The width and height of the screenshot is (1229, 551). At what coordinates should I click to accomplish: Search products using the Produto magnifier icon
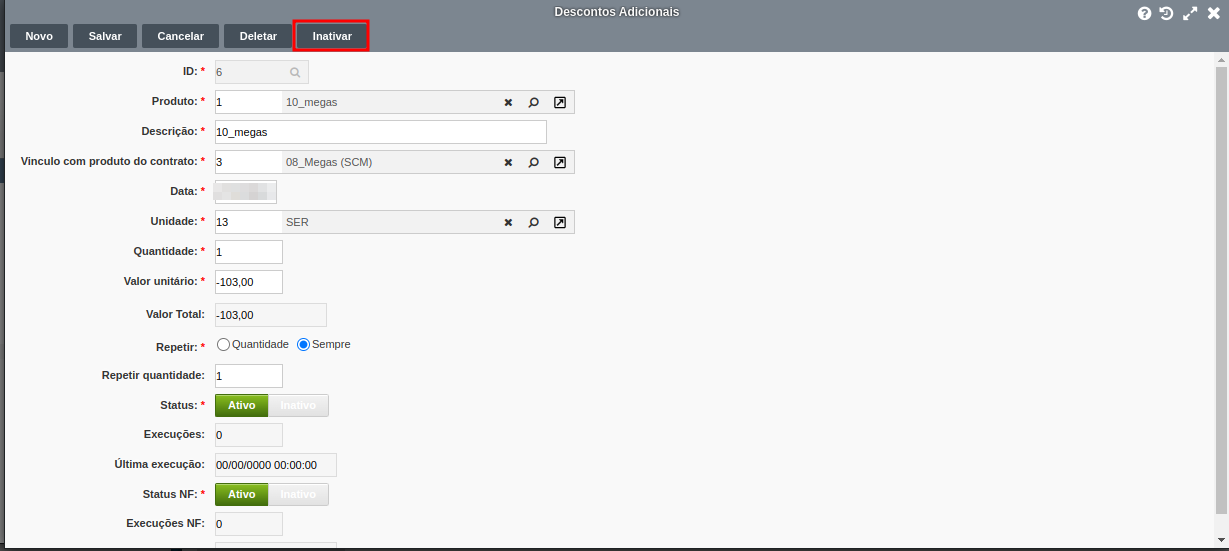(x=534, y=102)
